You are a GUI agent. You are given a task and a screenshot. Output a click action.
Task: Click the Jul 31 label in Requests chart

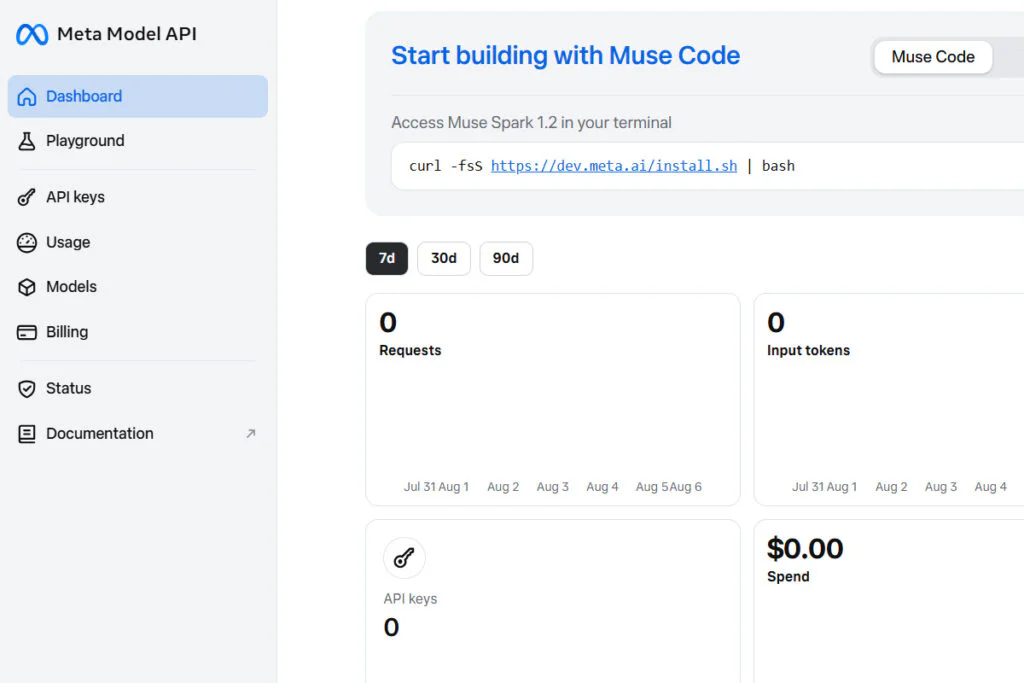point(419,487)
